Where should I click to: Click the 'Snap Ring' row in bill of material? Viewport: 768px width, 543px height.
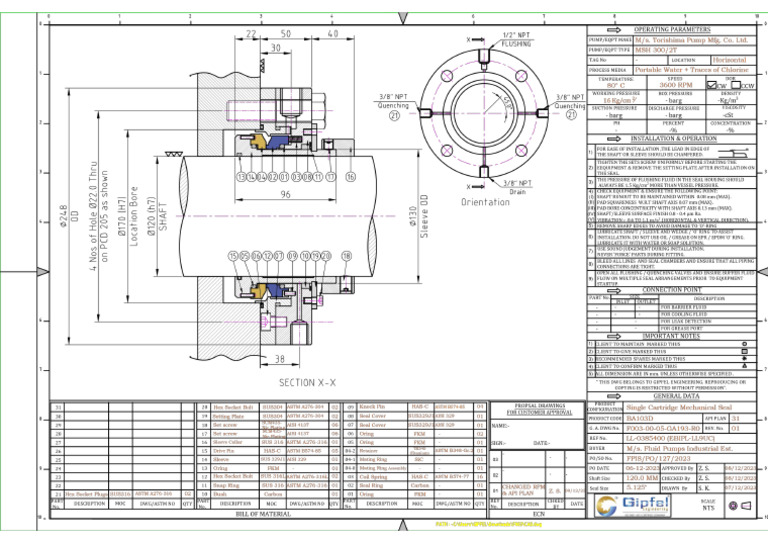coord(268,485)
